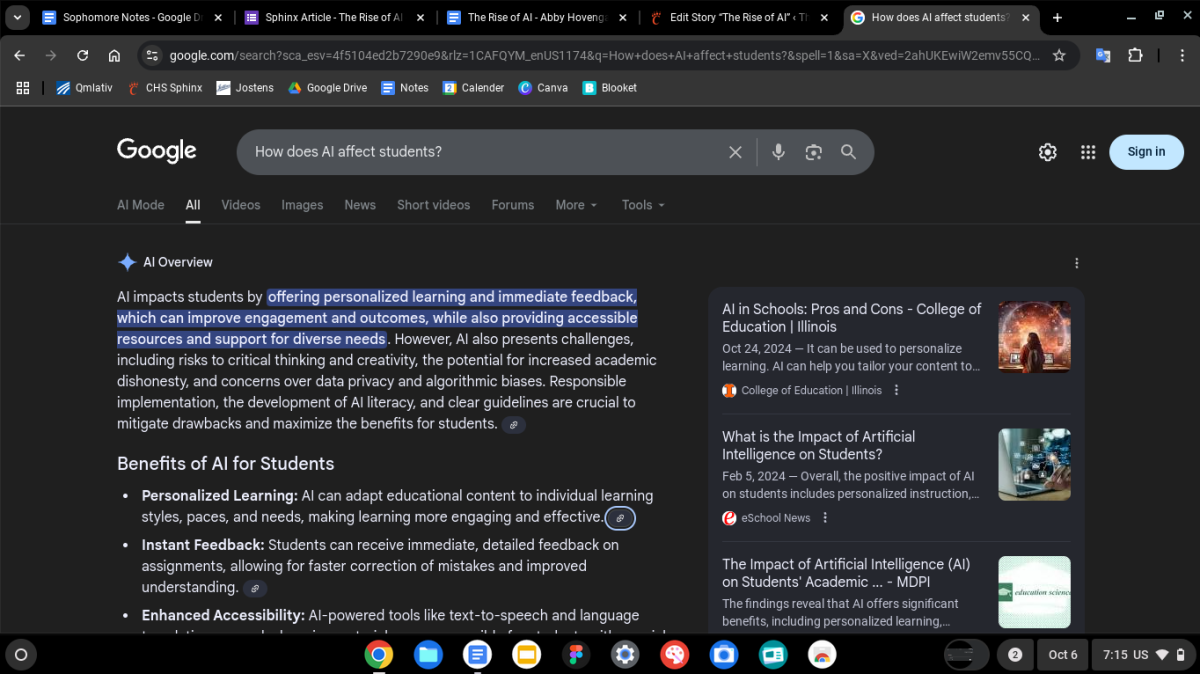Clear the search box with X icon
Screen dimensions: 1200x674
tap(735, 152)
